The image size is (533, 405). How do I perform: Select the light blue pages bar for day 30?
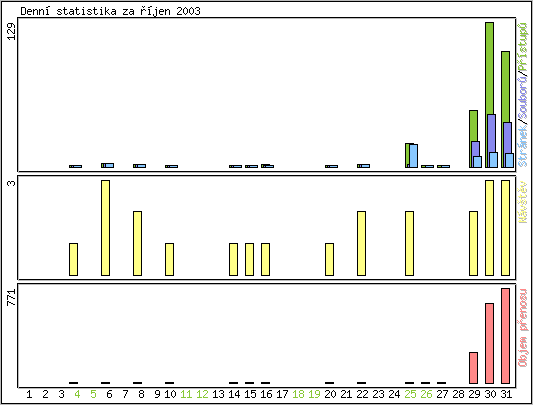[494, 160]
